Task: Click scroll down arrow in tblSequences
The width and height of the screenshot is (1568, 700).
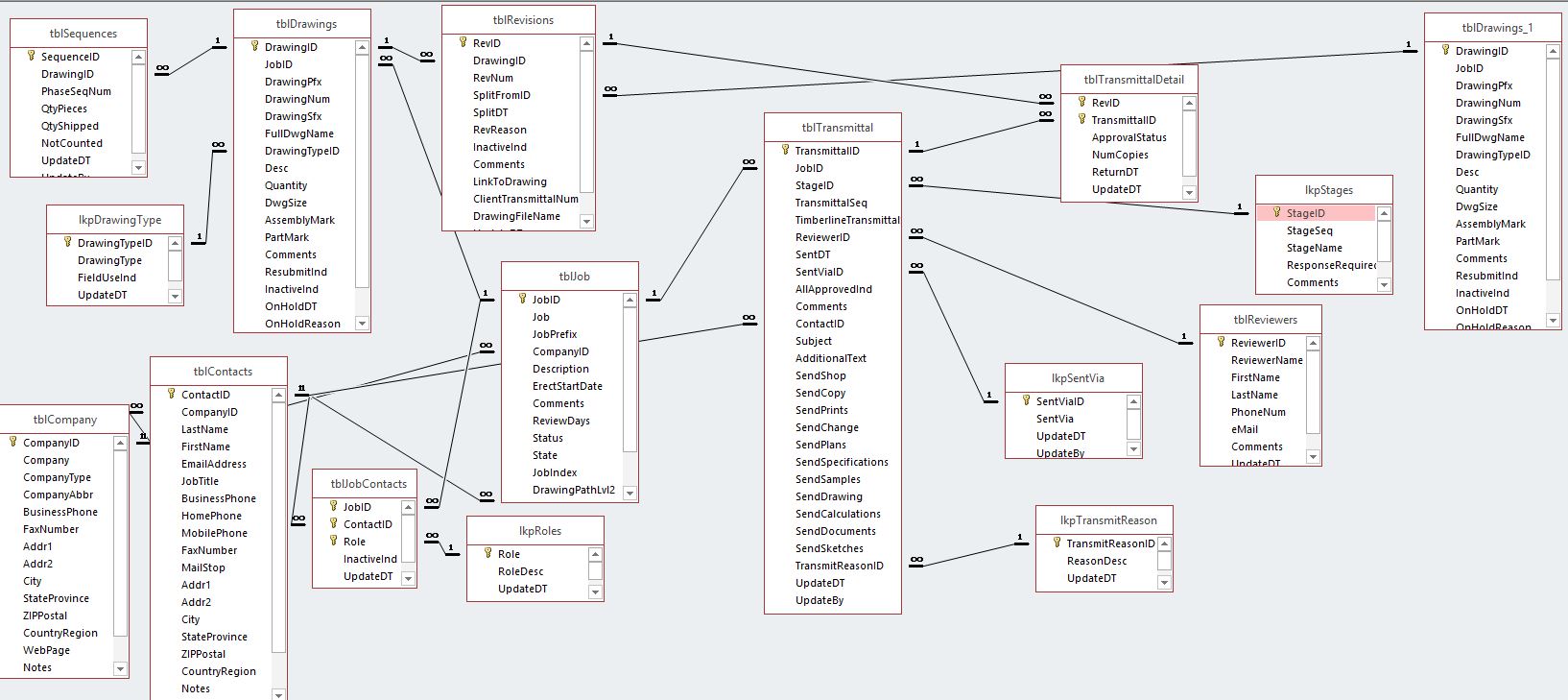Action: pyautogui.click(x=138, y=168)
